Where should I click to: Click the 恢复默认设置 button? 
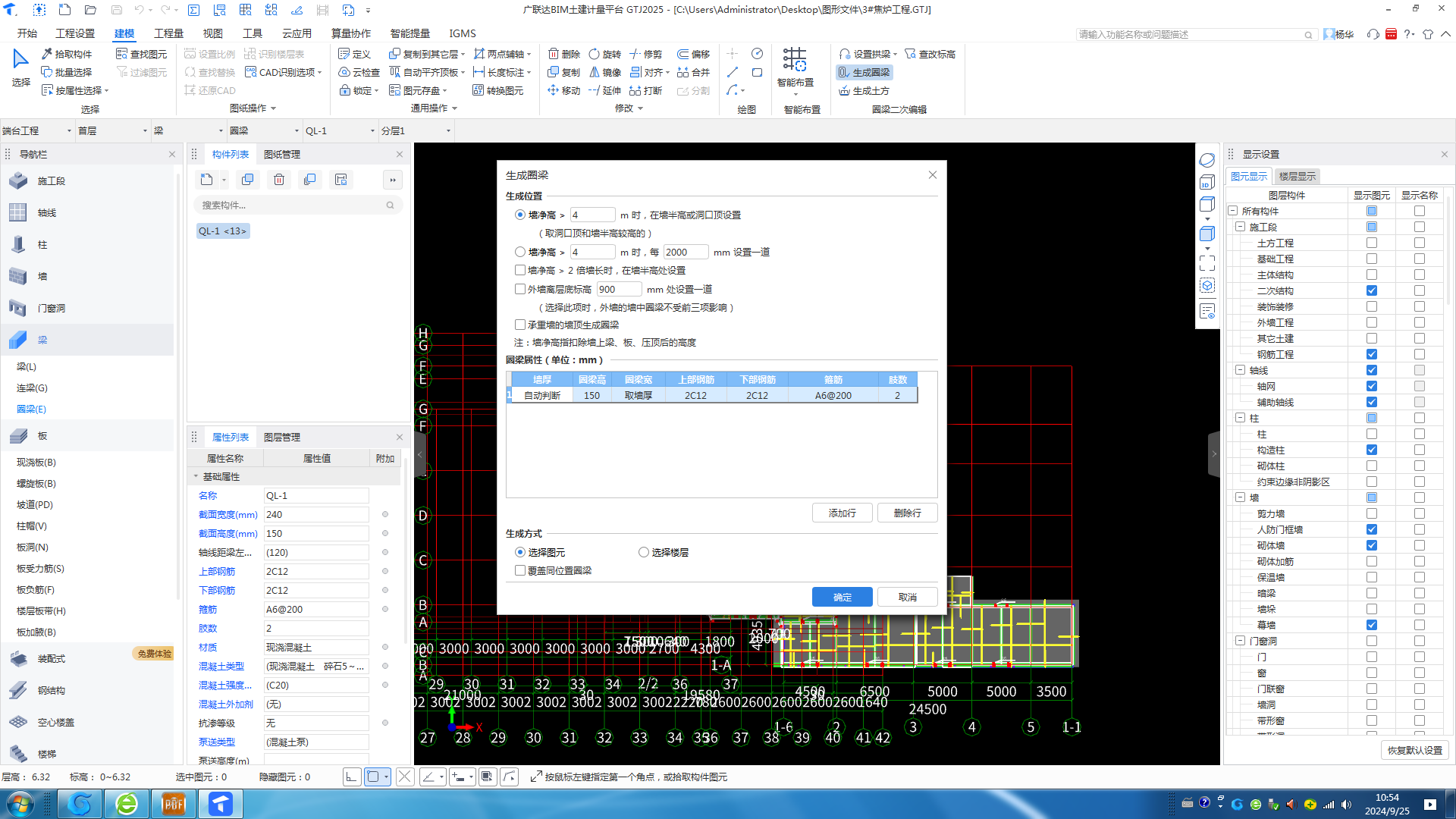1414,750
